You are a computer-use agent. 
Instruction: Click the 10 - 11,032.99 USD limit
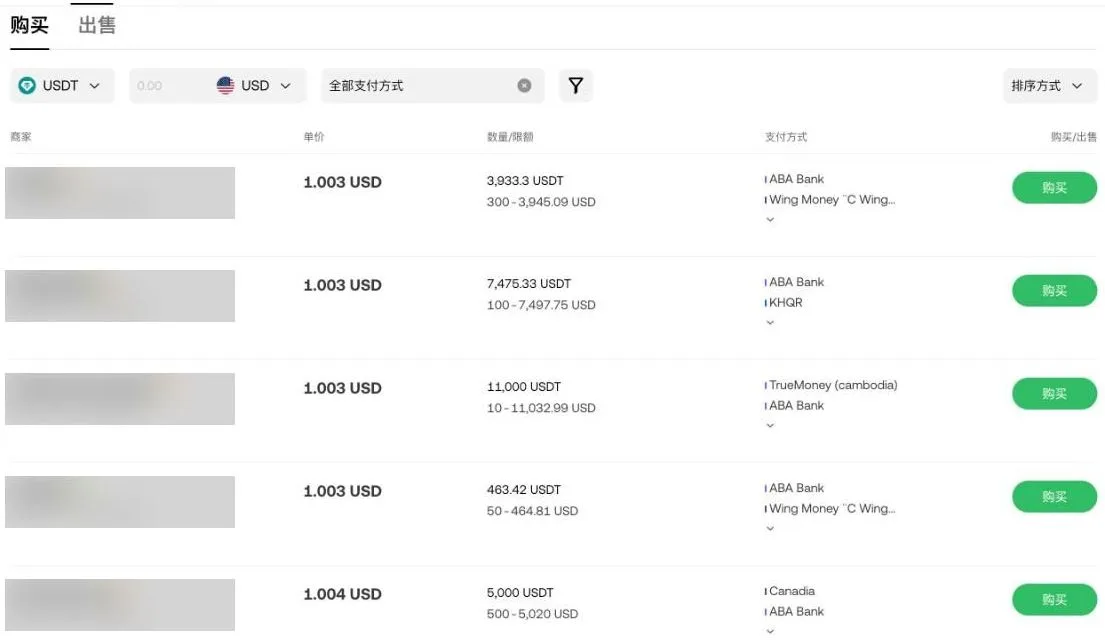click(x=541, y=407)
